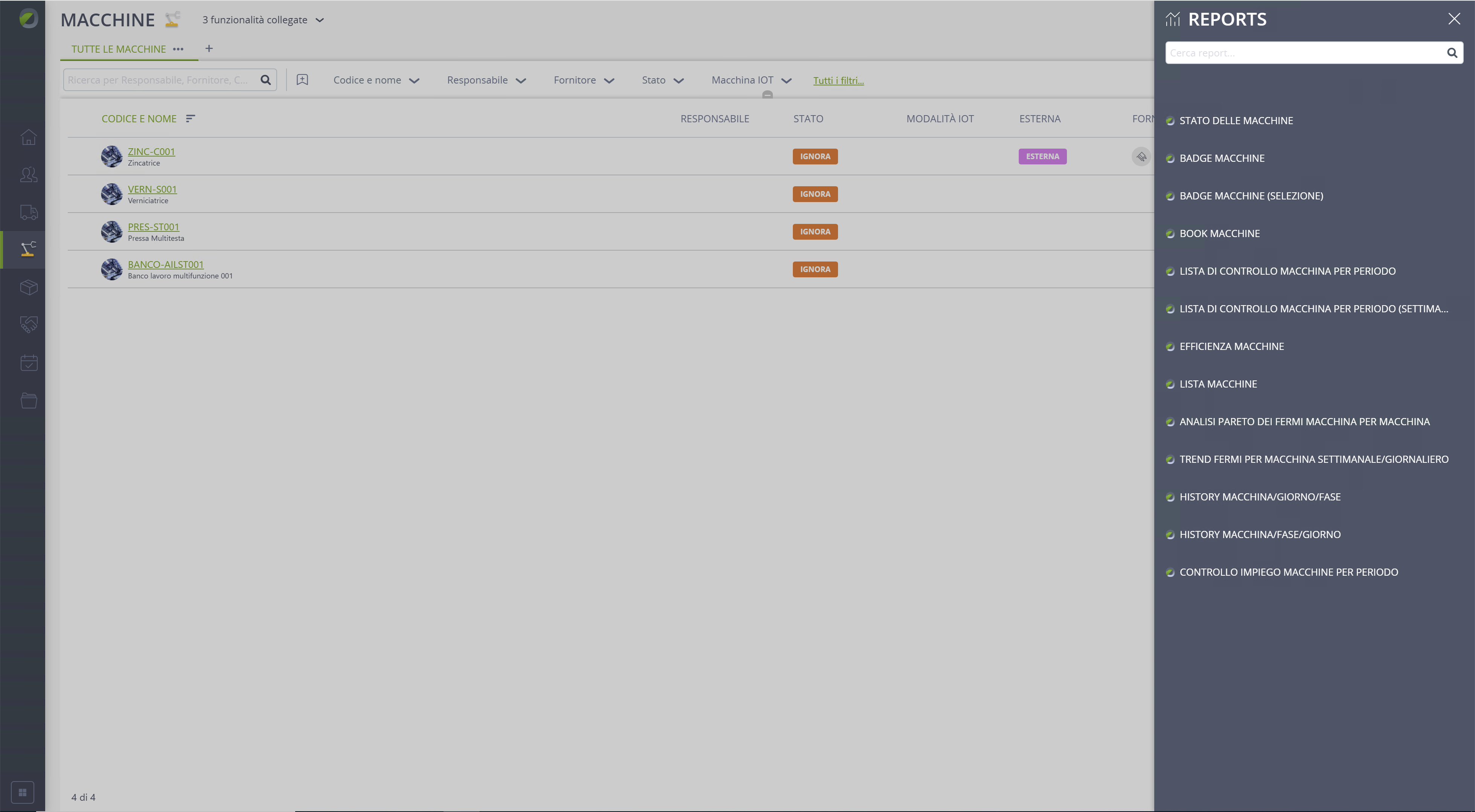The width and height of the screenshot is (1475, 812).
Task: Click the app grid icon at sidebar bottom
Action: [x=22, y=792]
